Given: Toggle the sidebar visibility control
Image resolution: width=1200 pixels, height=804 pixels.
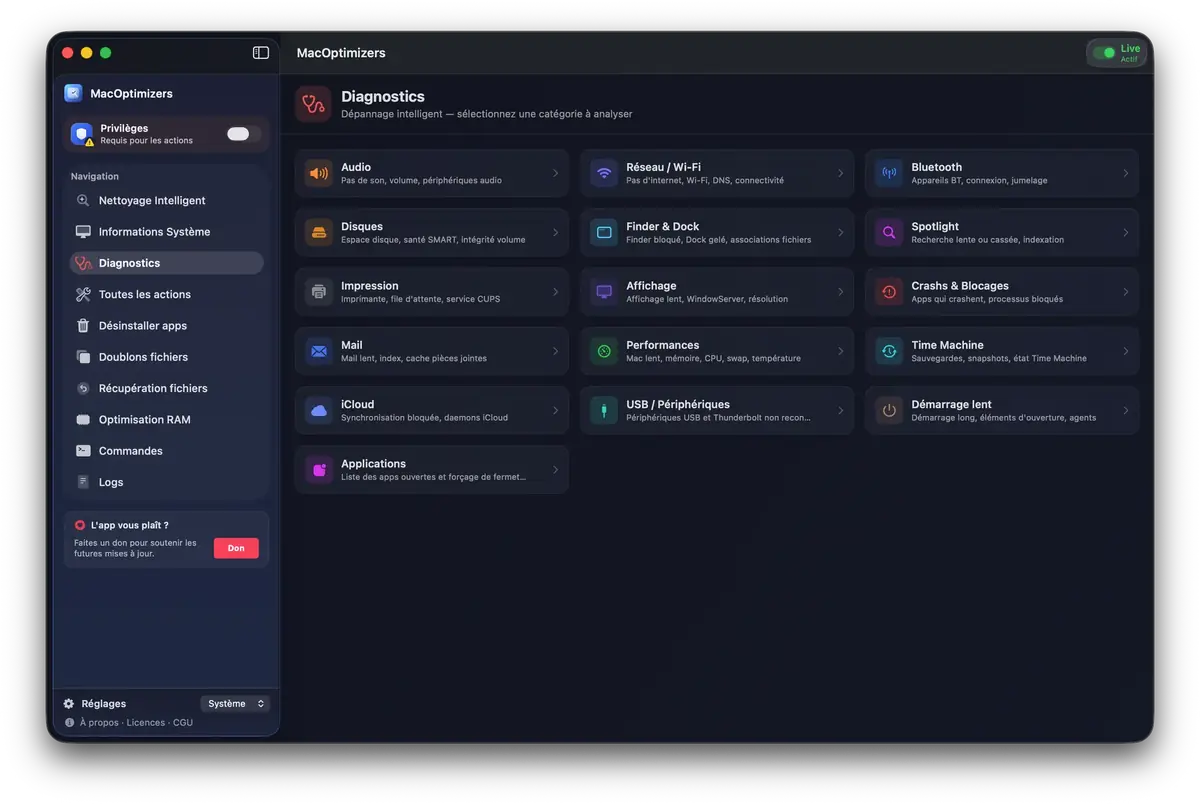Looking at the screenshot, I should tap(260, 52).
